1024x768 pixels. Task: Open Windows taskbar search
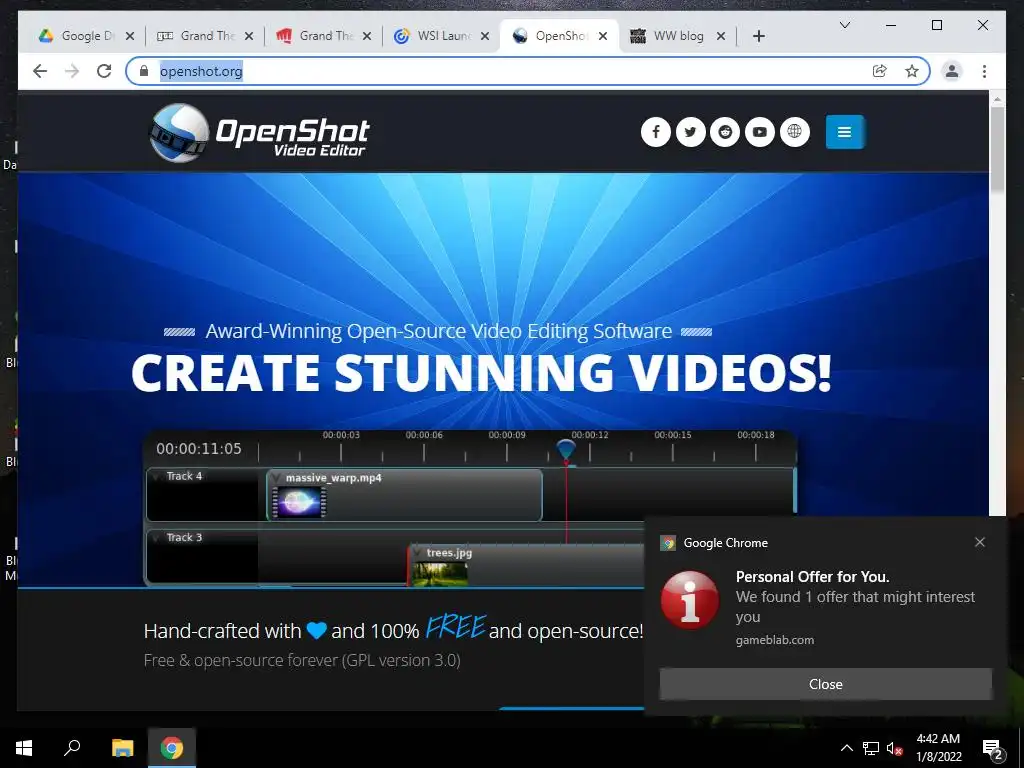[x=72, y=748]
